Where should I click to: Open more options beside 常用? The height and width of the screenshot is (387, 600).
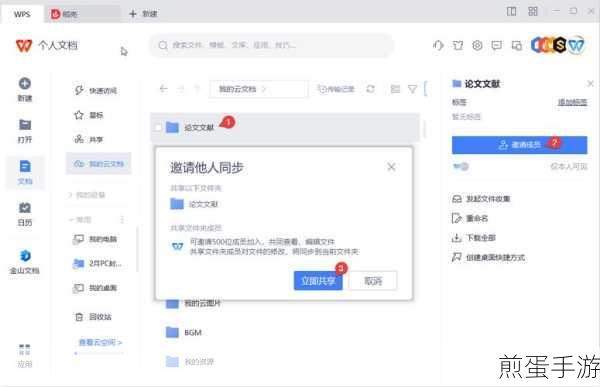tap(122, 220)
